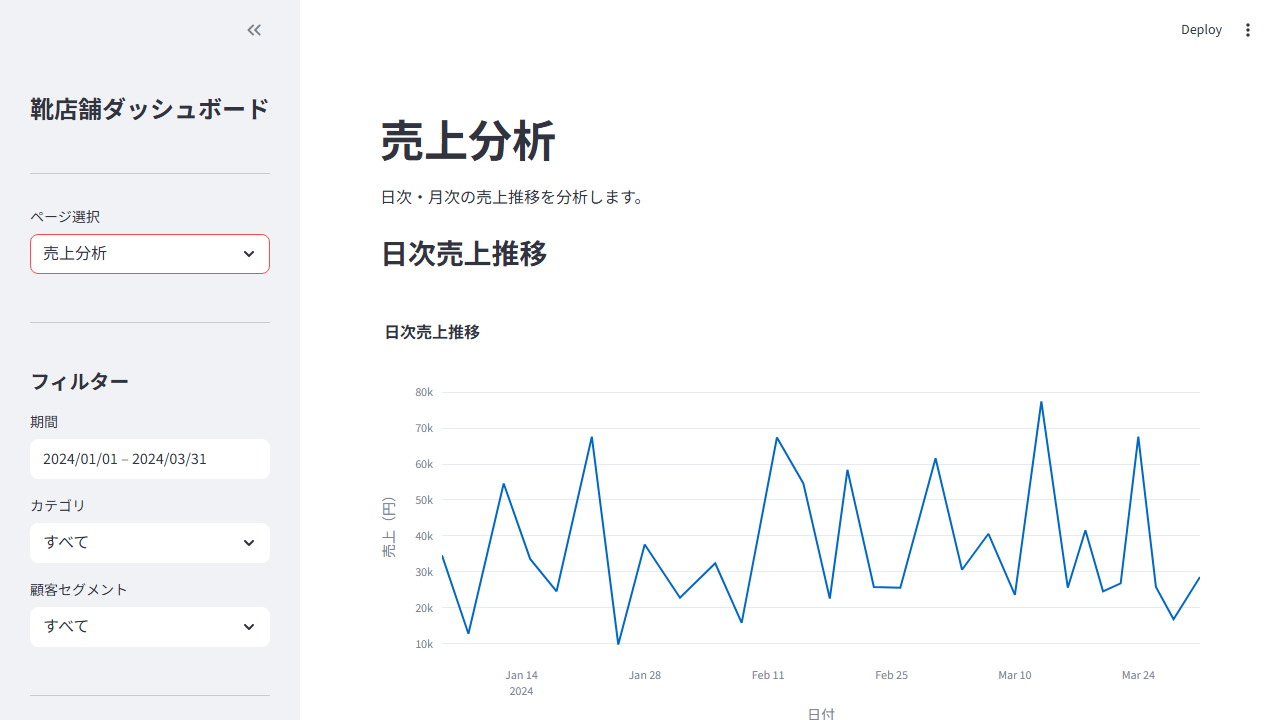Open the カテゴリ filter set to すべて
The height and width of the screenshot is (720, 1280).
coord(150,543)
